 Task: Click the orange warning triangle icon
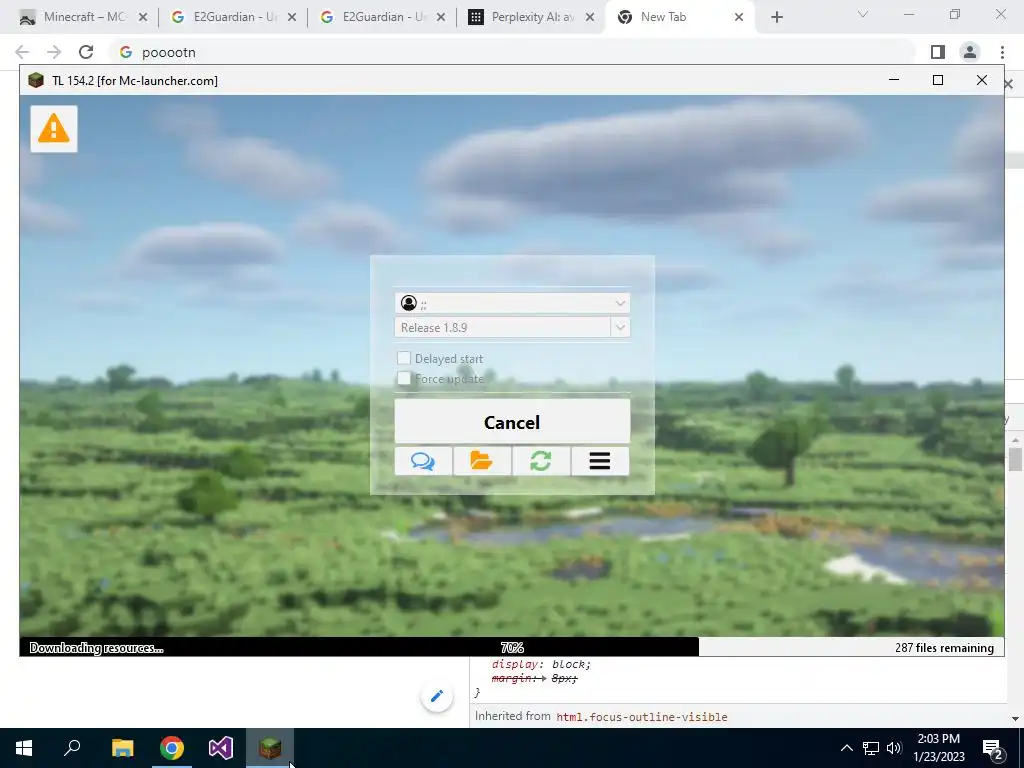point(54,129)
